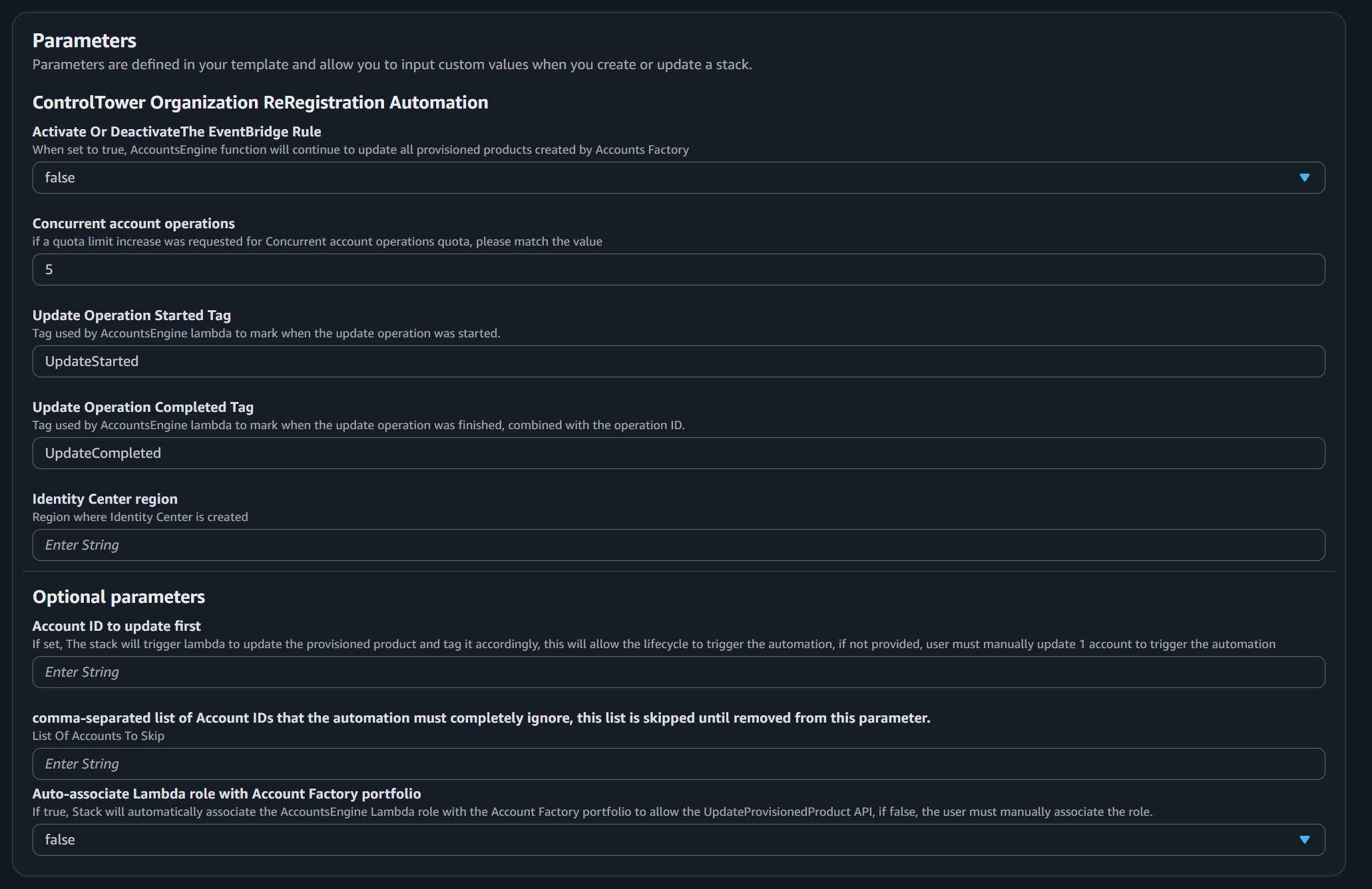Image resolution: width=1372 pixels, height=889 pixels.
Task: Click the Account ID to update first field
Action: [678, 672]
